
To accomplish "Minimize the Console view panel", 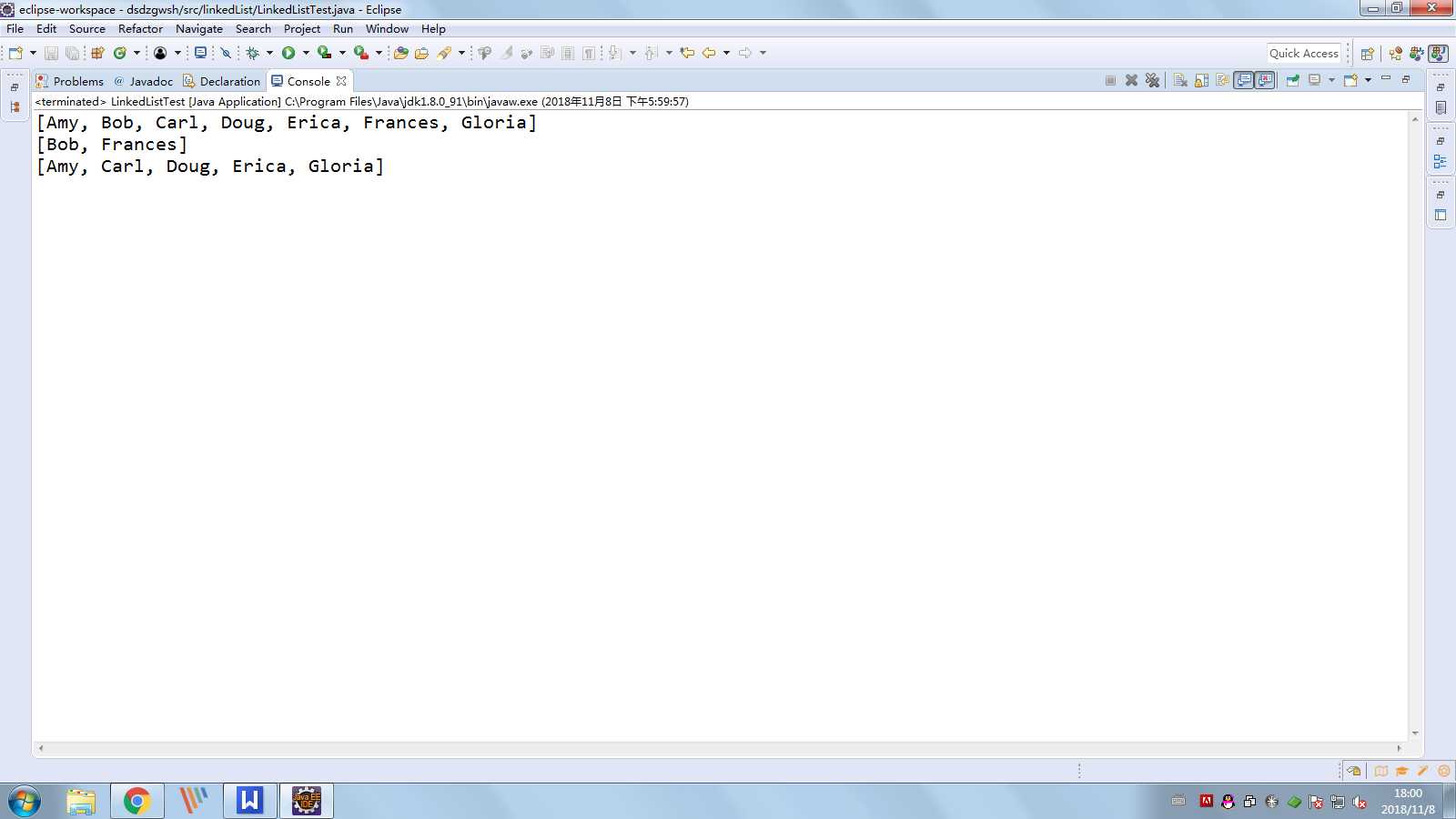I will (x=1386, y=79).
